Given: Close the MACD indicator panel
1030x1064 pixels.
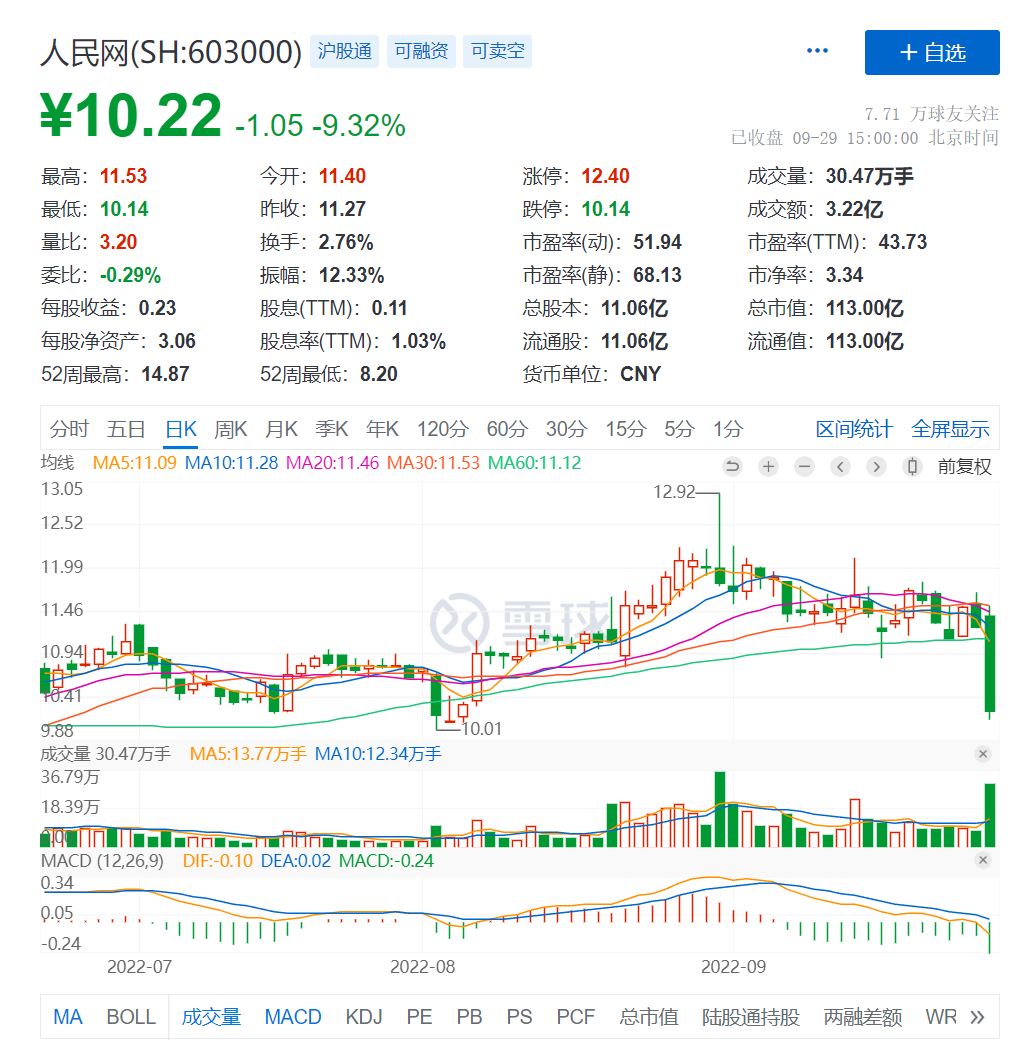Looking at the screenshot, I should pos(983,860).
